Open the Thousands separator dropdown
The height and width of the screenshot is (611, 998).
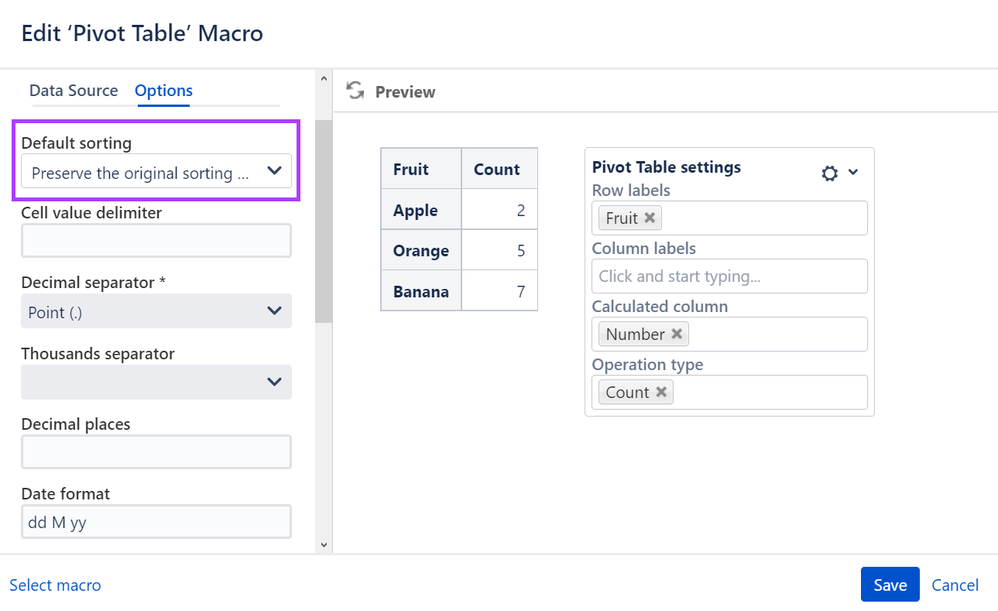click(x=156, y=382)
